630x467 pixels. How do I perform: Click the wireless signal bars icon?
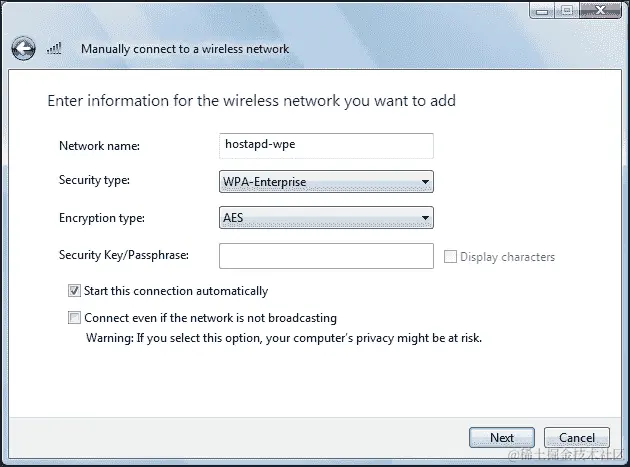54,49
